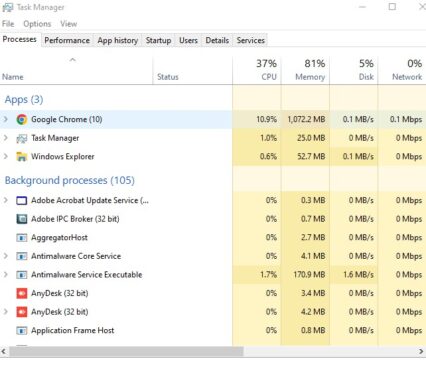Switch to the Details tab
Image resolution: width=426 pixels, height=365 pixels.
[217, 40]
